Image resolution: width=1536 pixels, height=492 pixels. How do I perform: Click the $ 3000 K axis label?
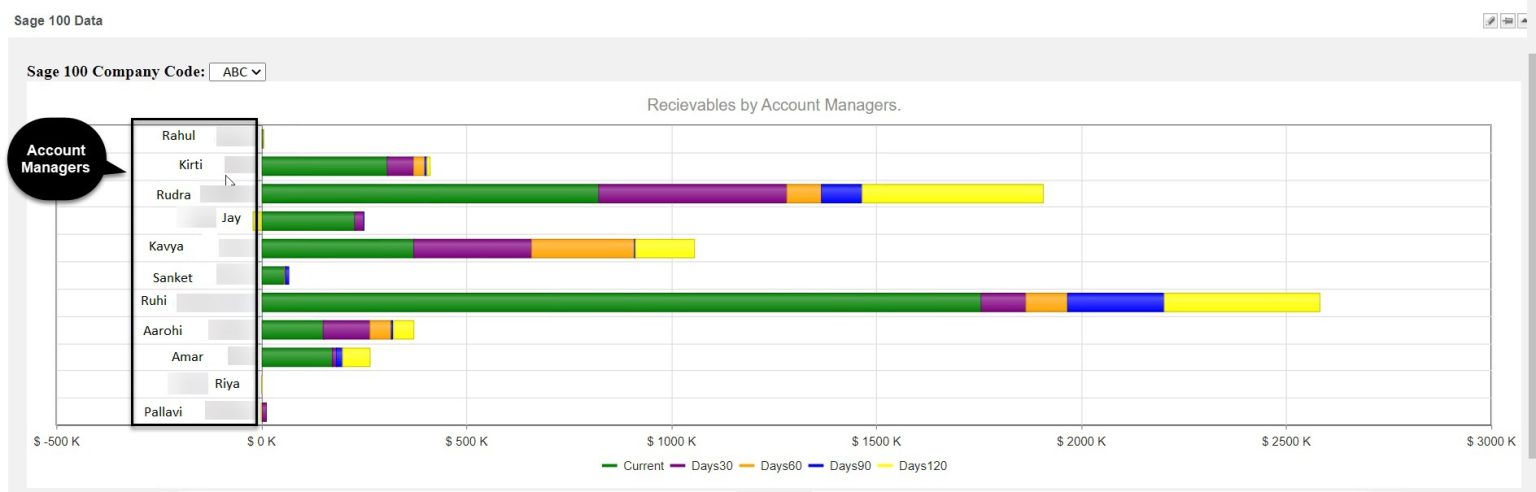click(x=1490, y=441)
